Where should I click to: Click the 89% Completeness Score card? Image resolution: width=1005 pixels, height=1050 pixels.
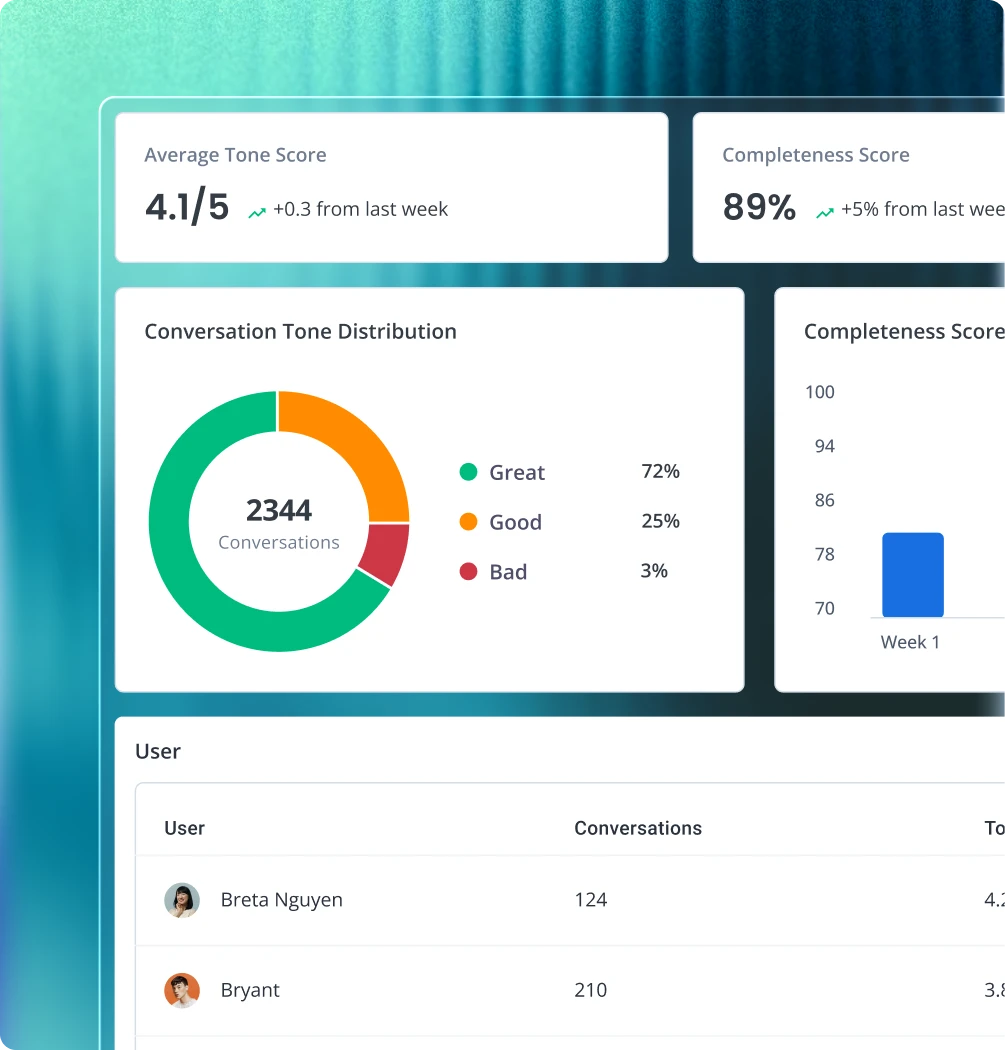[848, 188]
